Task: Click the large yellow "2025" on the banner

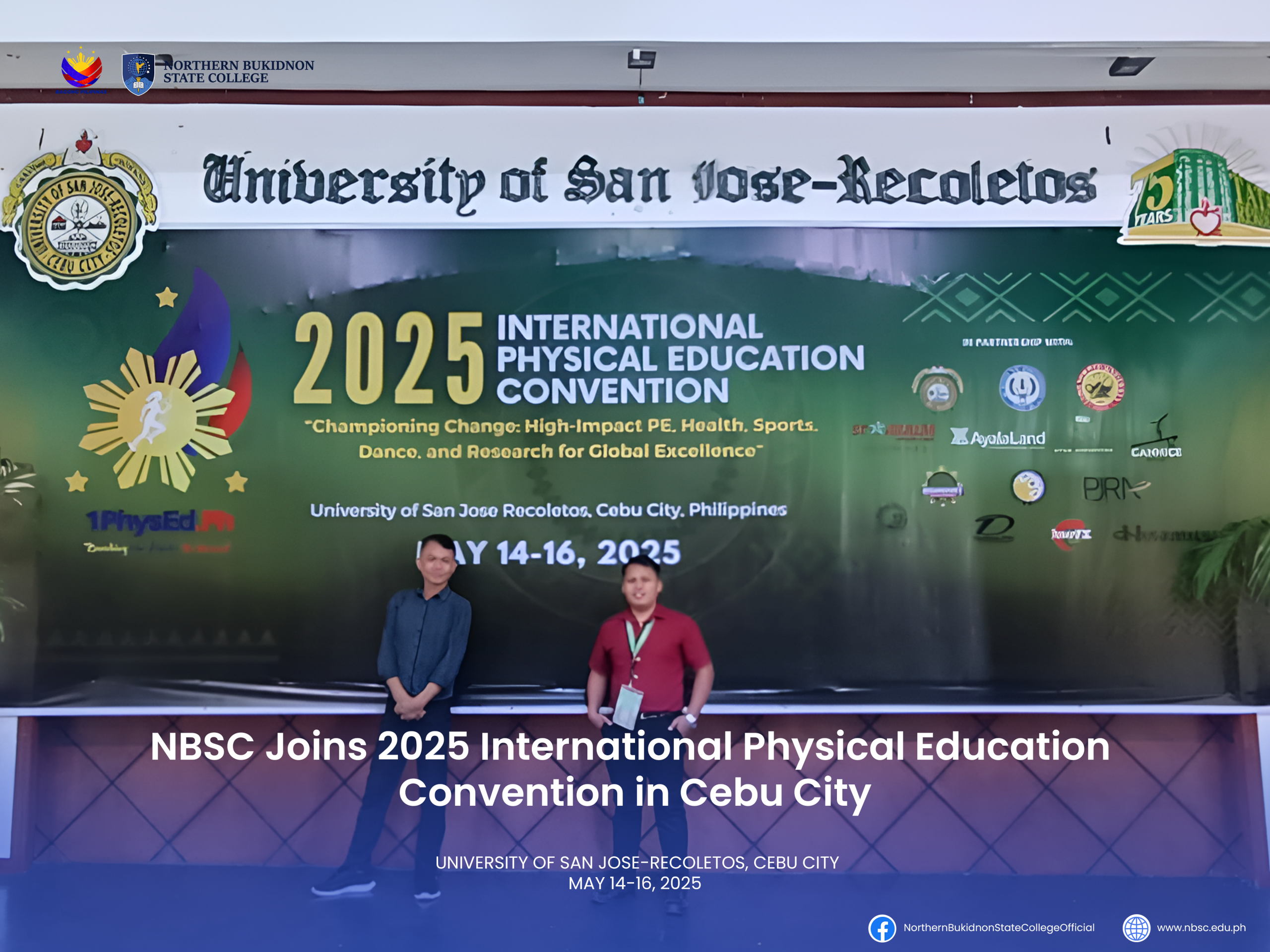Action: [389, 359]
